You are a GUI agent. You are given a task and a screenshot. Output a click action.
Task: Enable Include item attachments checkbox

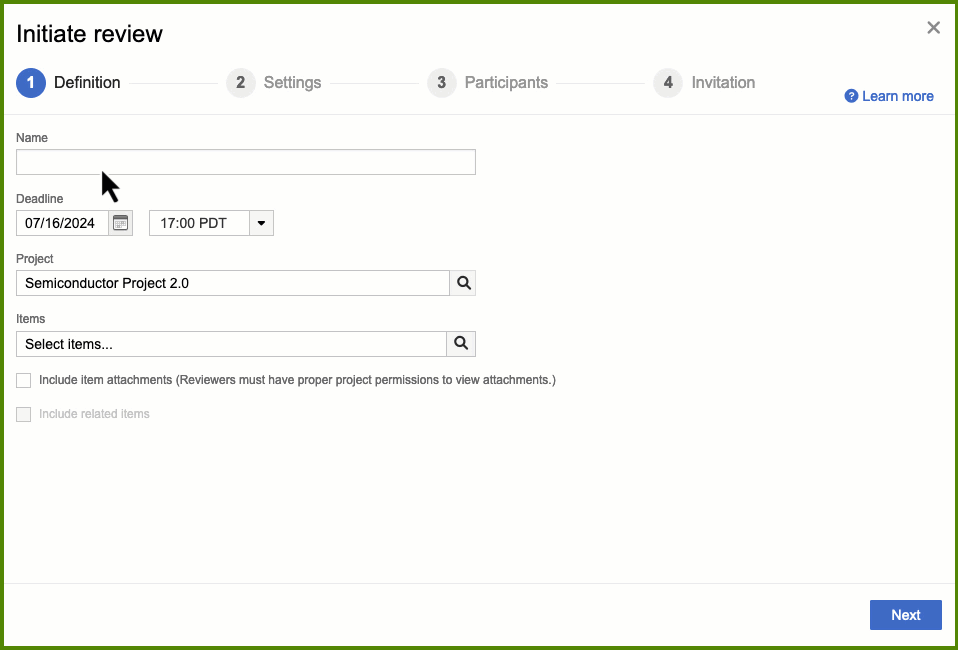(x=24, y=380)
